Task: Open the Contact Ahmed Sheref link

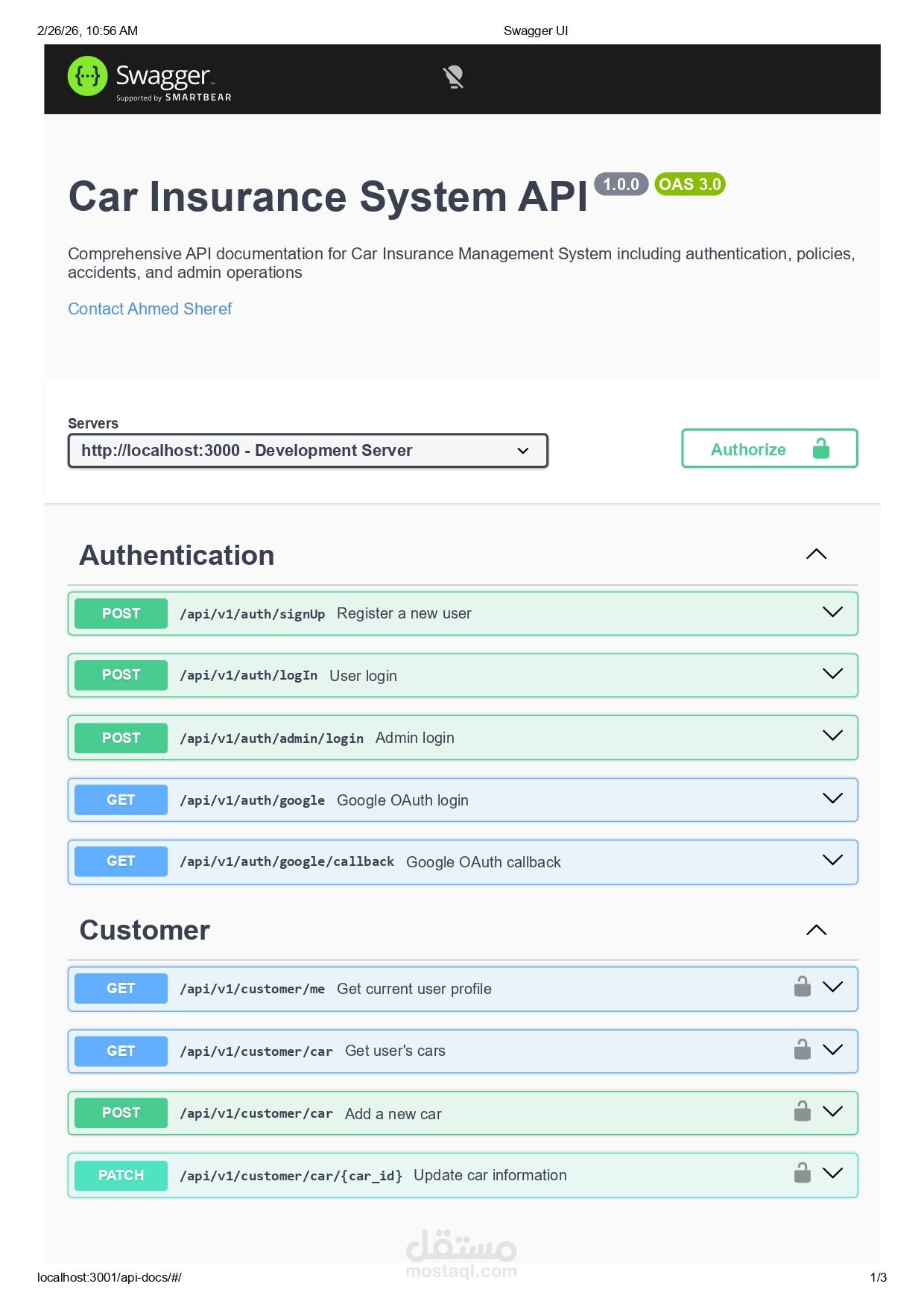Action: click(x=150, y=308)
